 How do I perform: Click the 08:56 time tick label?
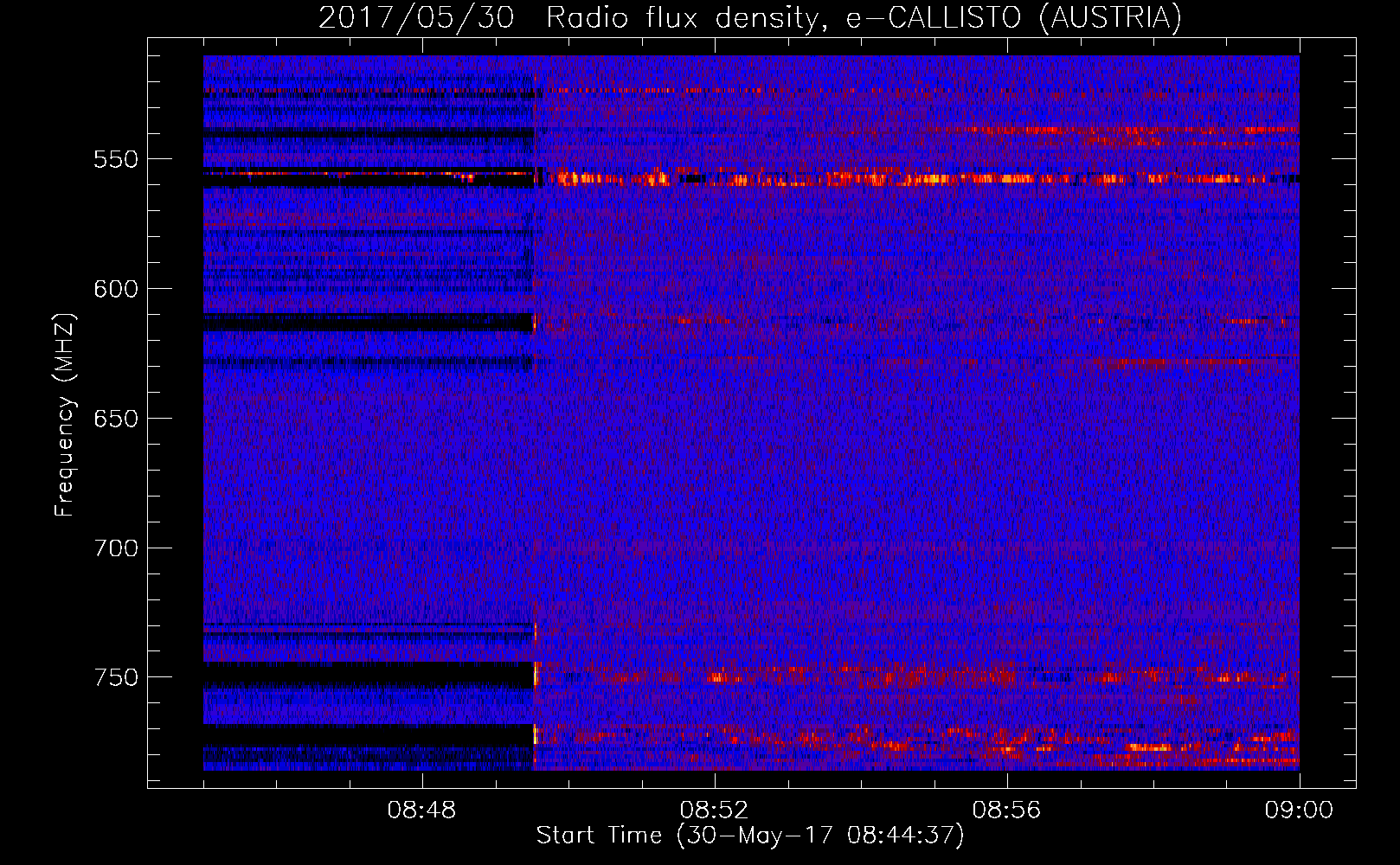(x=1006, y=811)
